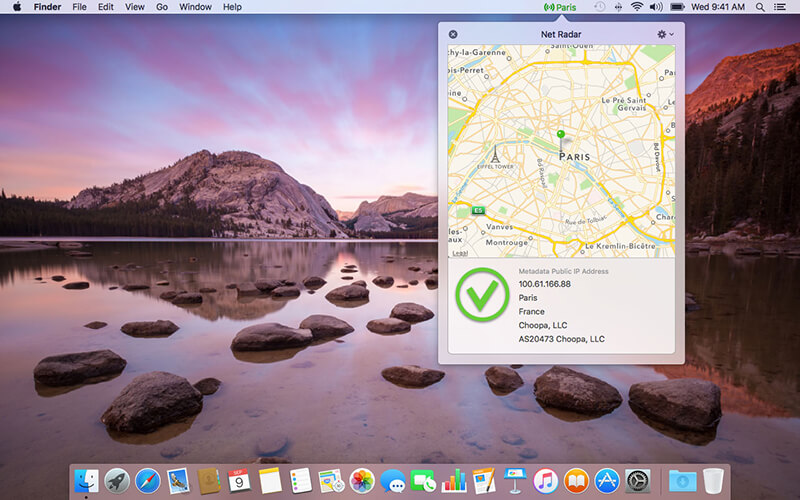Launch Launchpad rocket icon in Dock
The image size is (800, 500).
pos(117,481)
